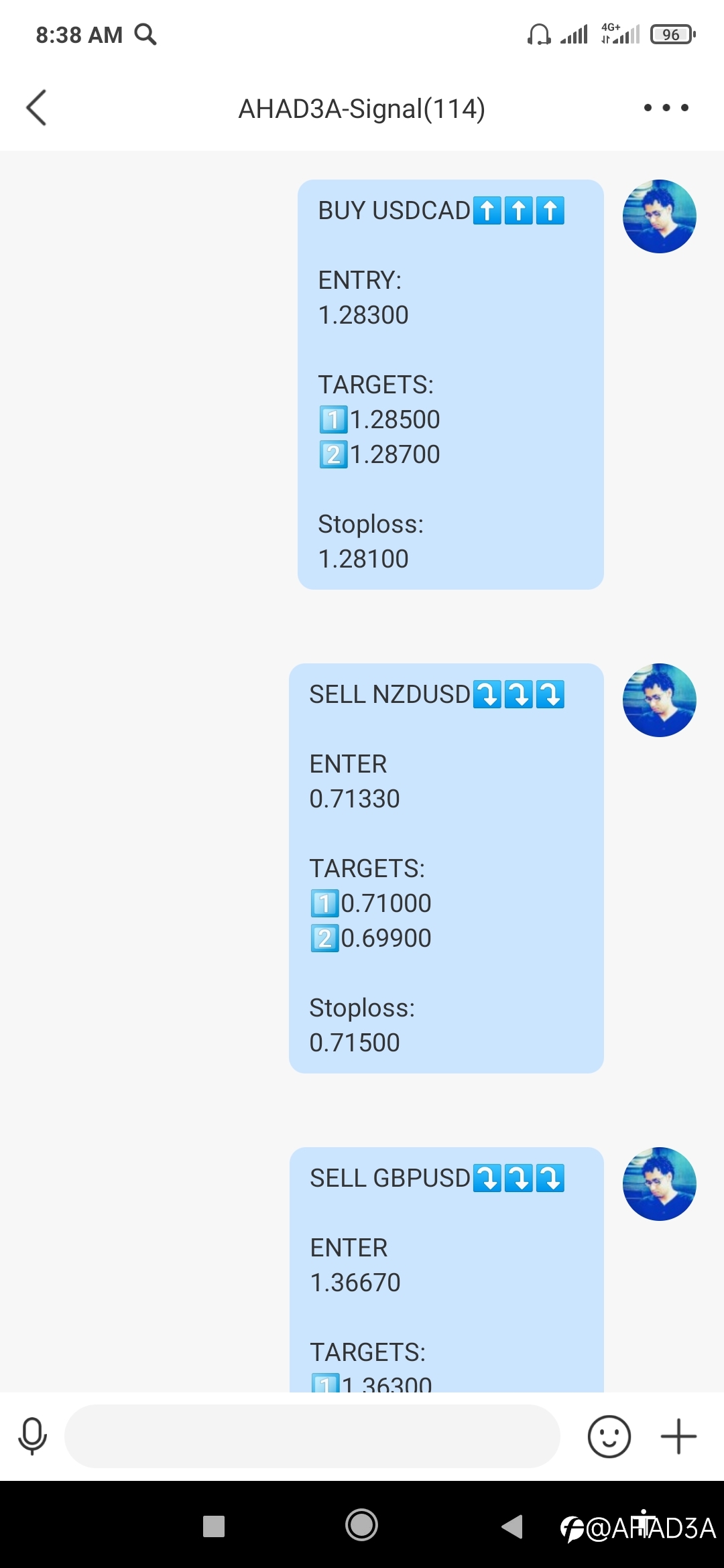Tap the Android recent apps square
Image resolution: width=724 pixels, height=1568 pixels.
pyautogui.click(x=214, y=1526)
